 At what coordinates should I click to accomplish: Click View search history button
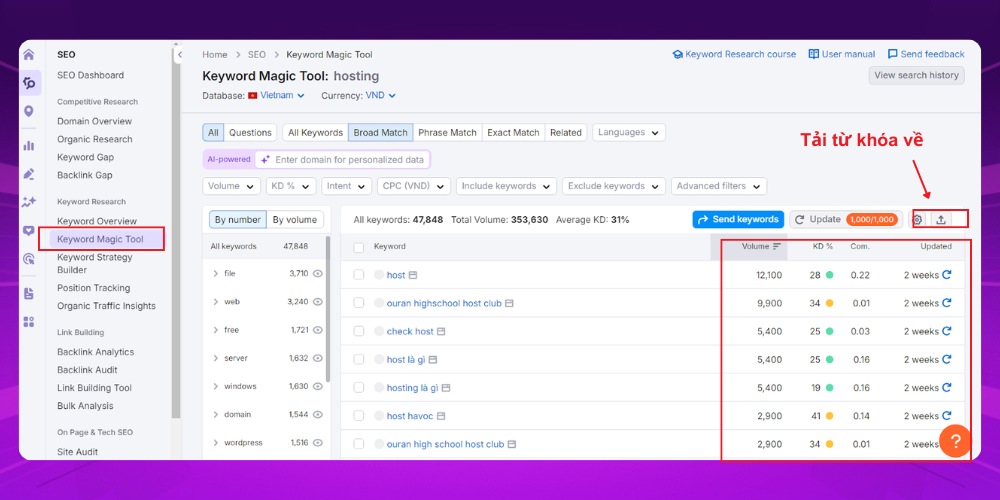pyautogui.click(x=916, y=75)
